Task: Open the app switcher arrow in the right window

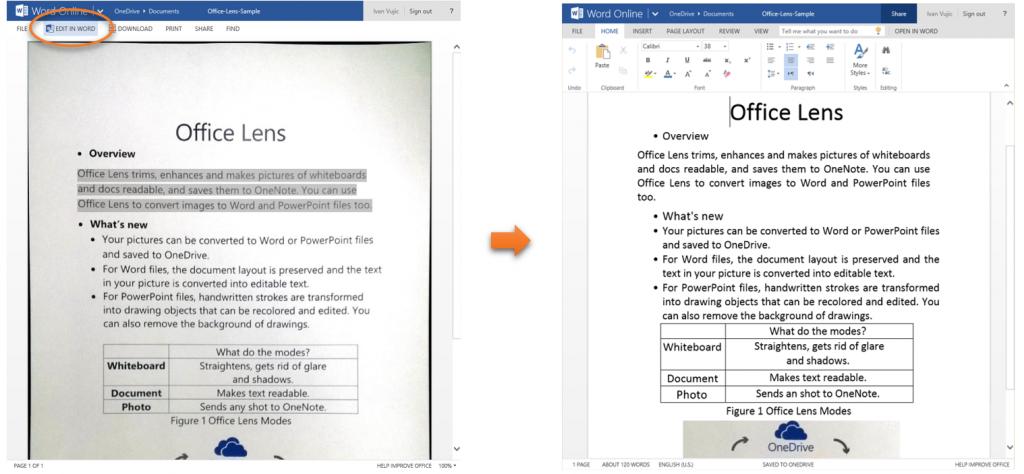Action: point(655,14)
